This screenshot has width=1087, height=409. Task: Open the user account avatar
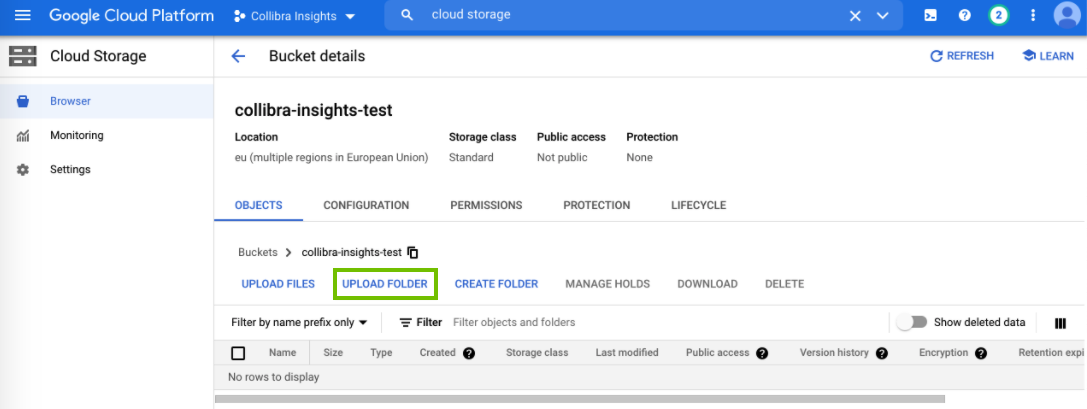[1068, 16]
